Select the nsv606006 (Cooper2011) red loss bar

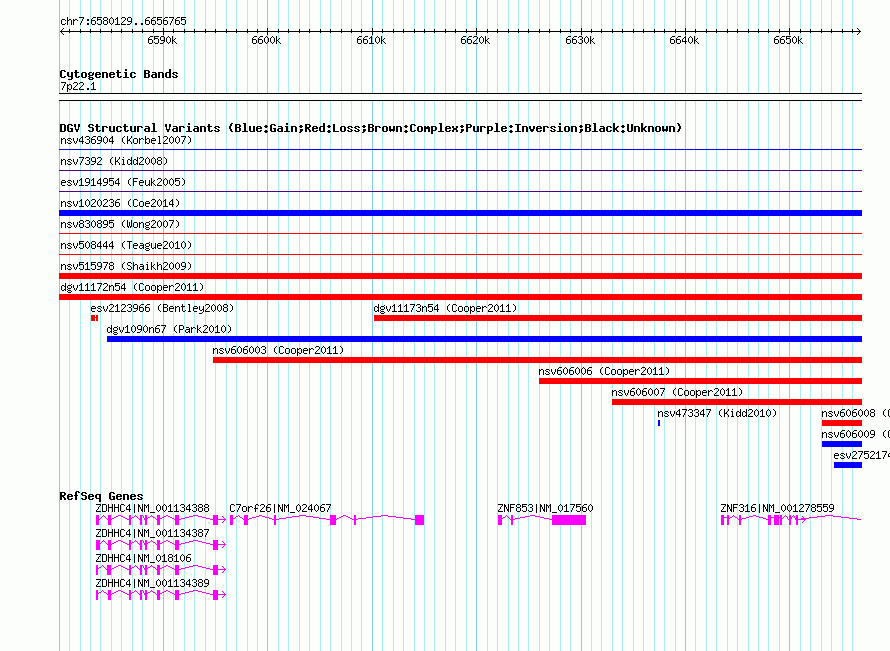[700, 381]
